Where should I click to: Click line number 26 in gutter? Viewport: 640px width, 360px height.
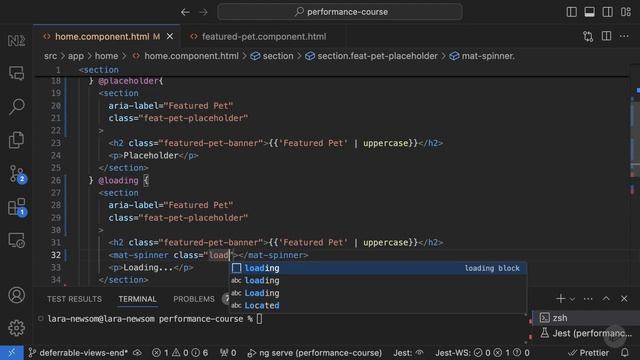point(56,180)
